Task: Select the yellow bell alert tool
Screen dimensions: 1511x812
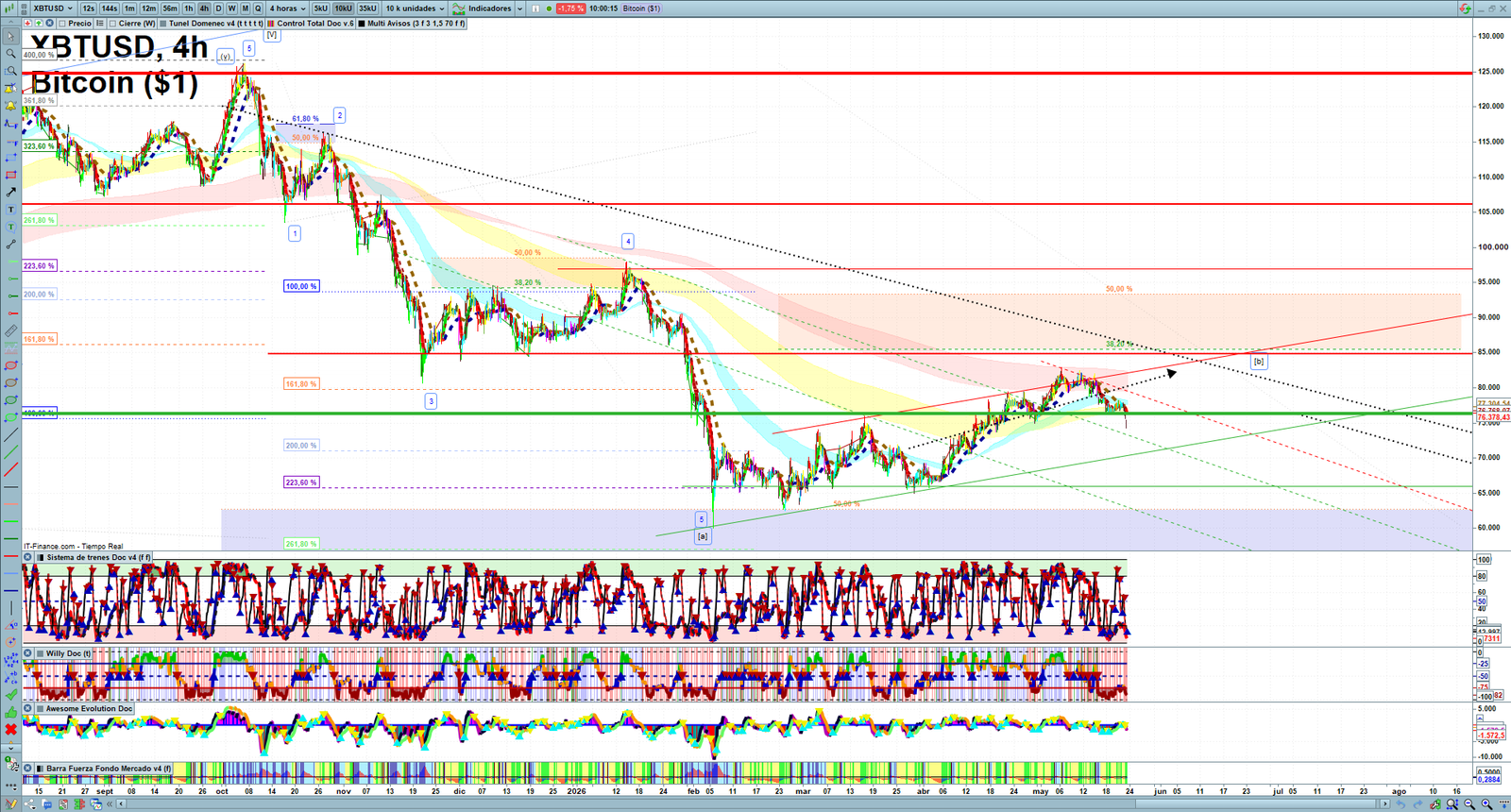Action: click(11, 107)
